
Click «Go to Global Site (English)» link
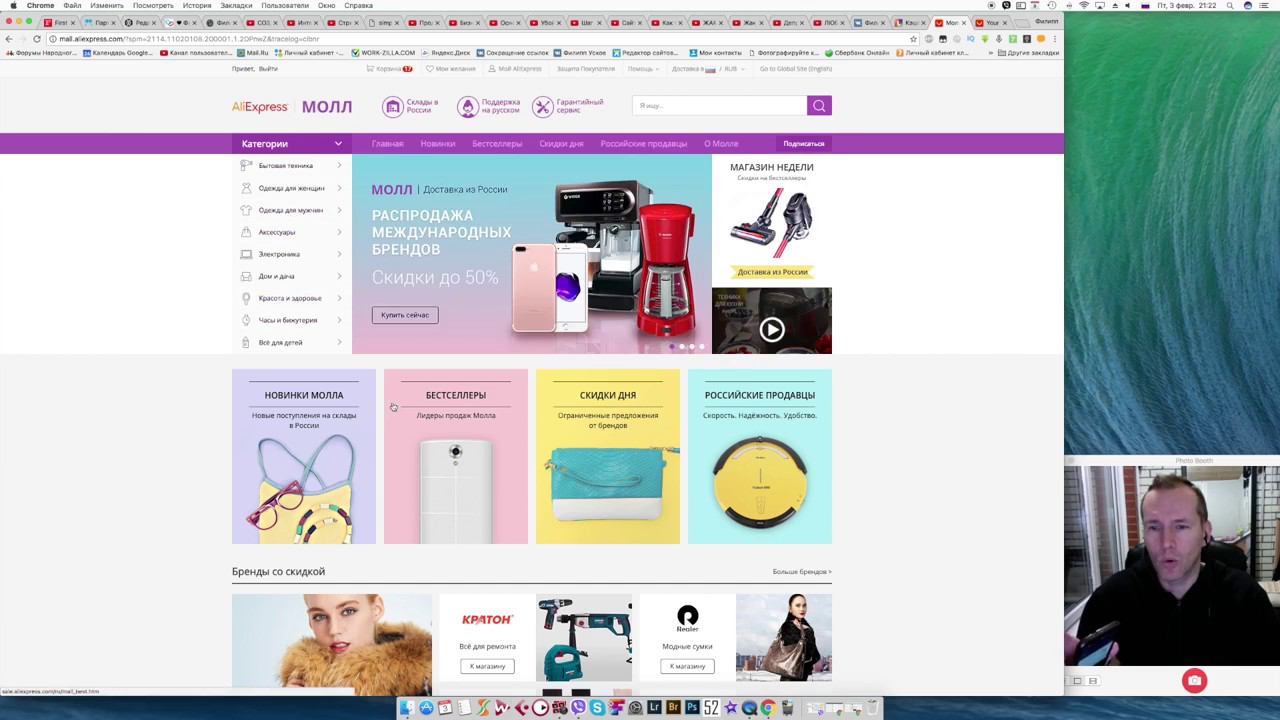tap(796, 69)
